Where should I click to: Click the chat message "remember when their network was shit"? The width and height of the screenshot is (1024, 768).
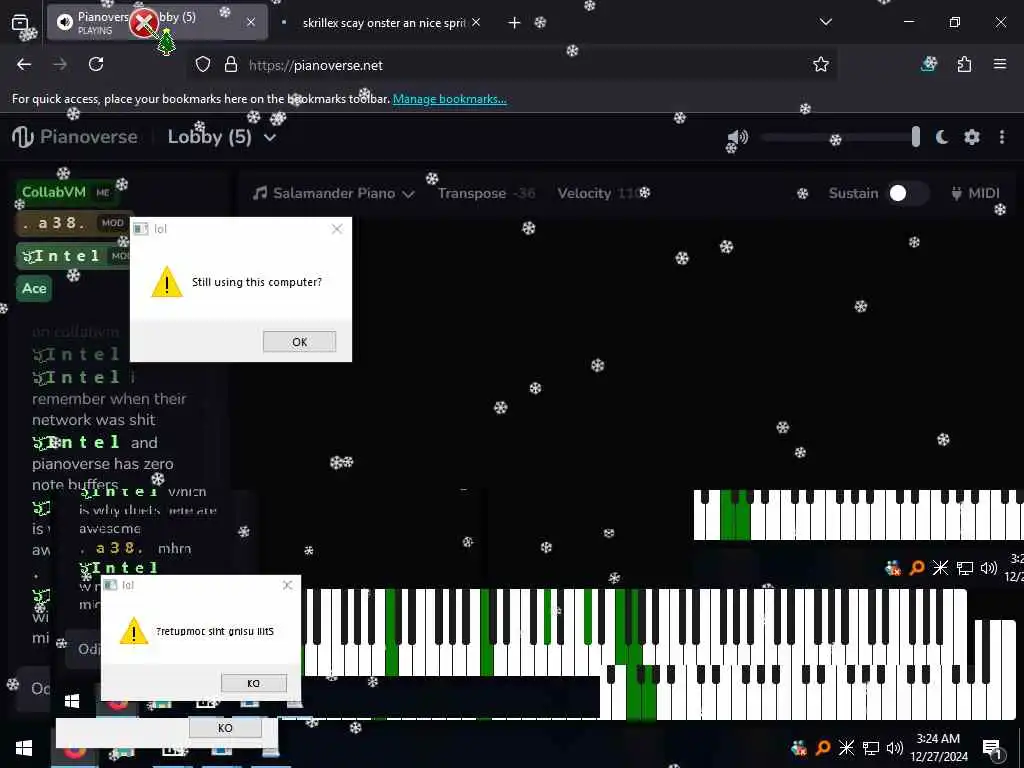109,409
